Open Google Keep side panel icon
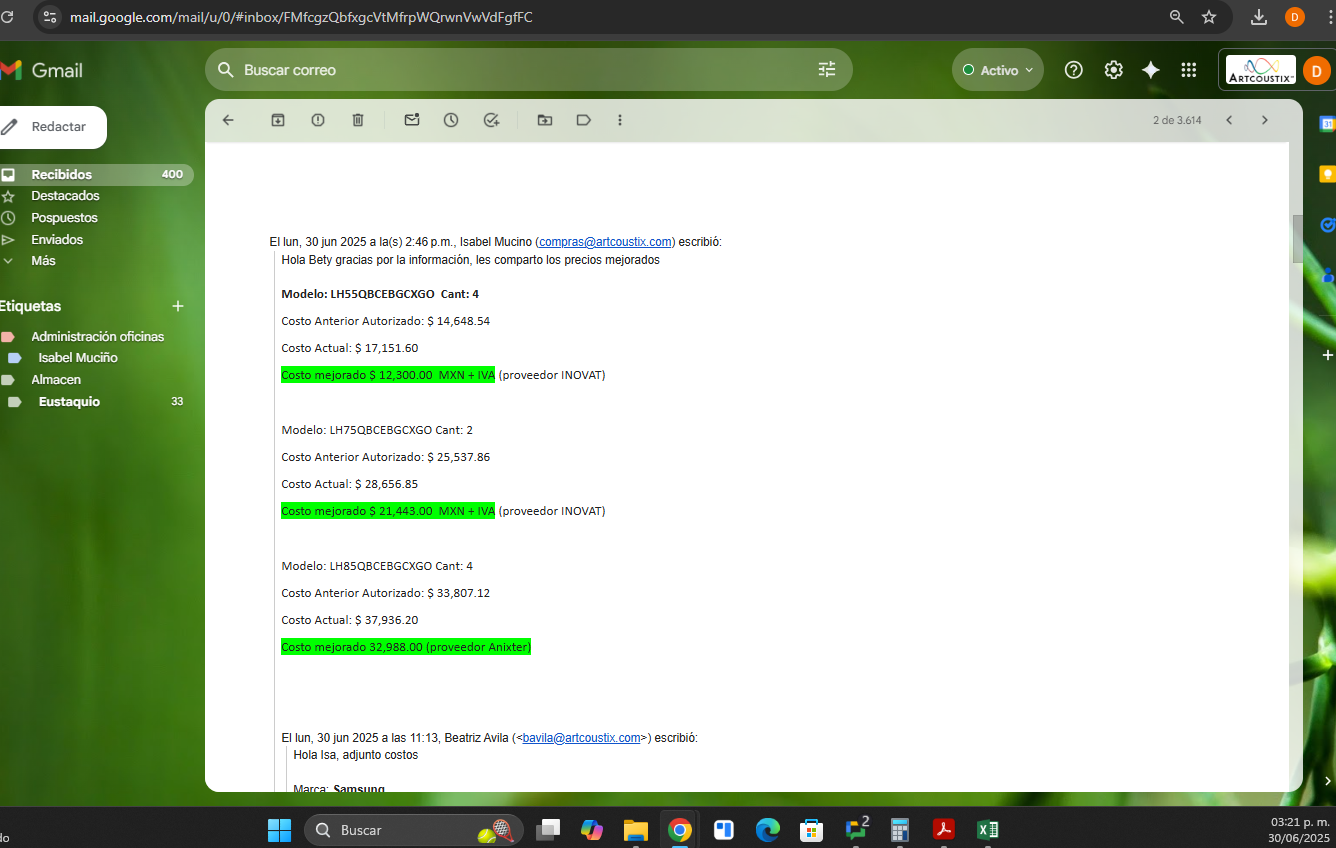Screen dimensions: 1336x848 tap(1327, 174)
